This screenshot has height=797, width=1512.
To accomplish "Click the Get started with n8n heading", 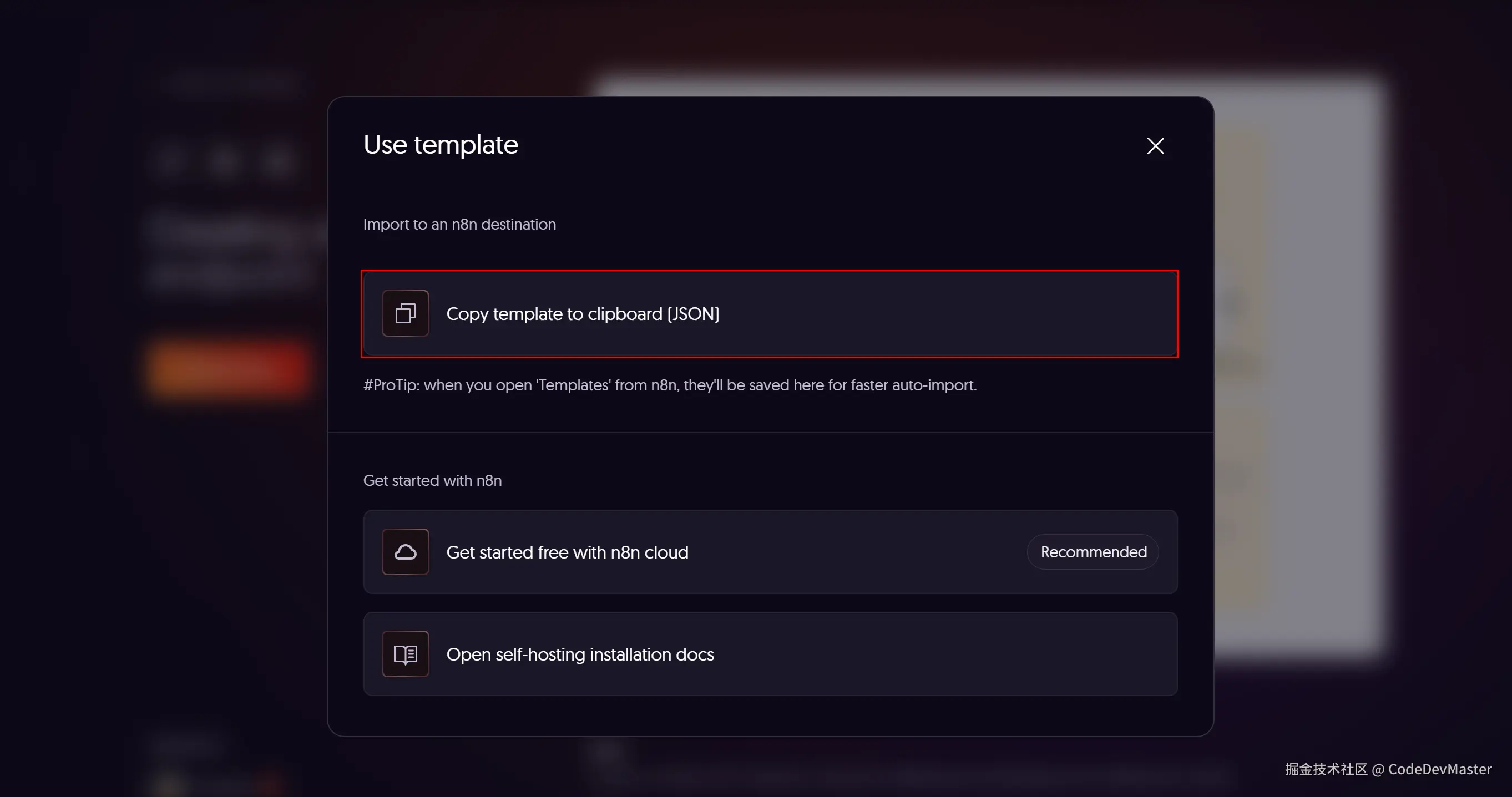I will pyautogui.click(x=432, y=481).
